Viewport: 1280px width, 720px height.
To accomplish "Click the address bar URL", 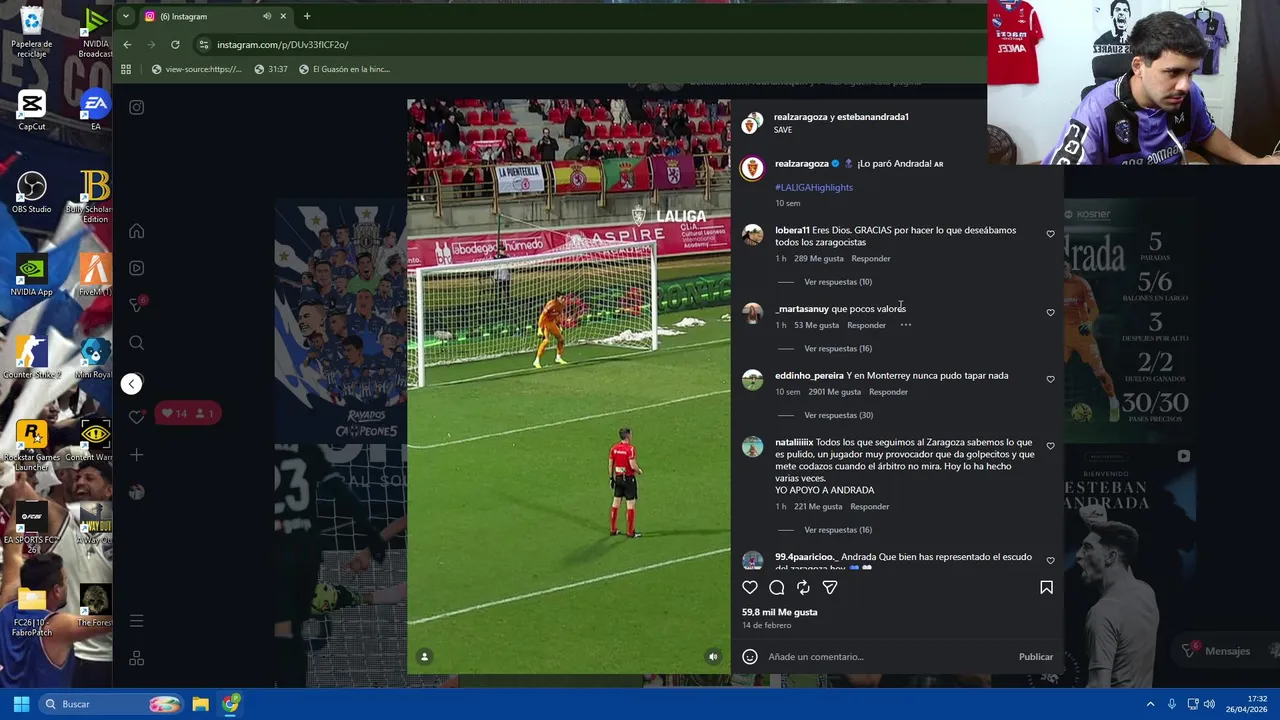I will pyautogui.click(x=283, y=45).
